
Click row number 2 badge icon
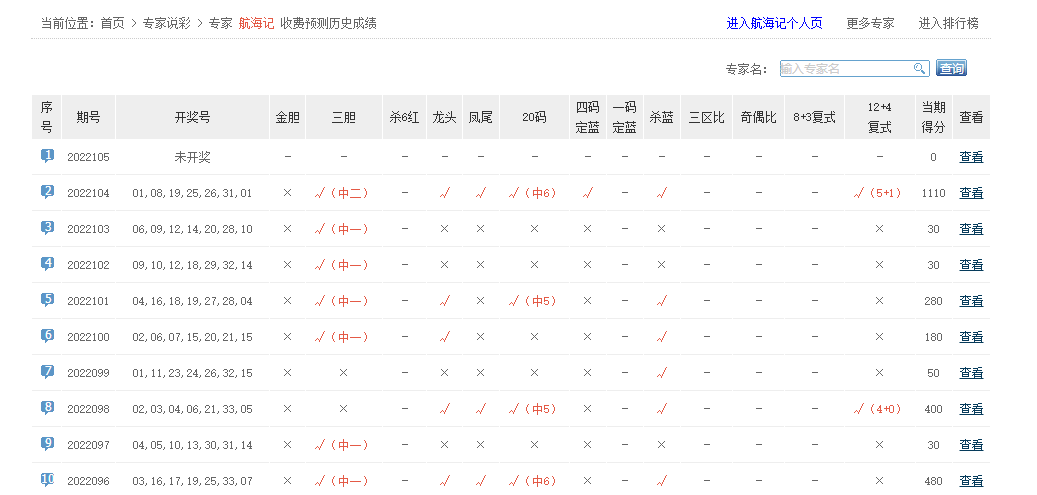pyautogui.click(x=47, y=192)
